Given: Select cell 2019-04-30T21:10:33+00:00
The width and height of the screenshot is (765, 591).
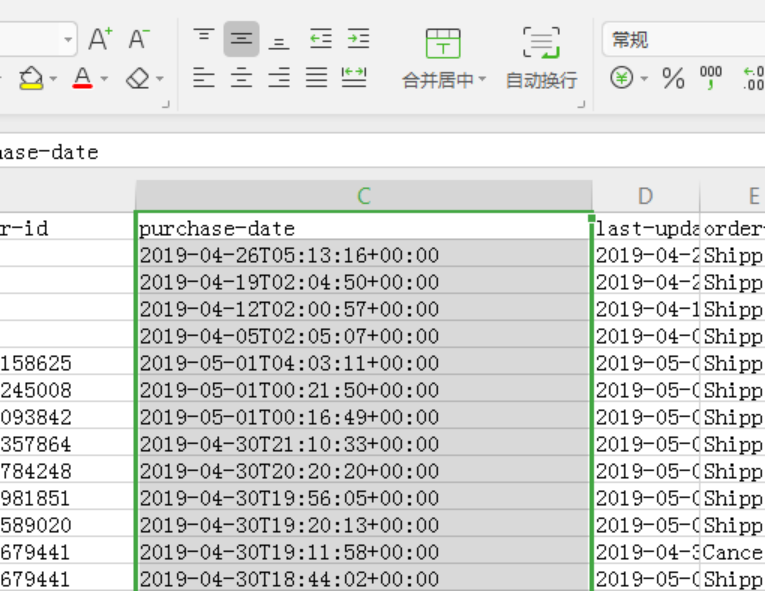Looking at the screenshot, I should [x=363, y=444].
